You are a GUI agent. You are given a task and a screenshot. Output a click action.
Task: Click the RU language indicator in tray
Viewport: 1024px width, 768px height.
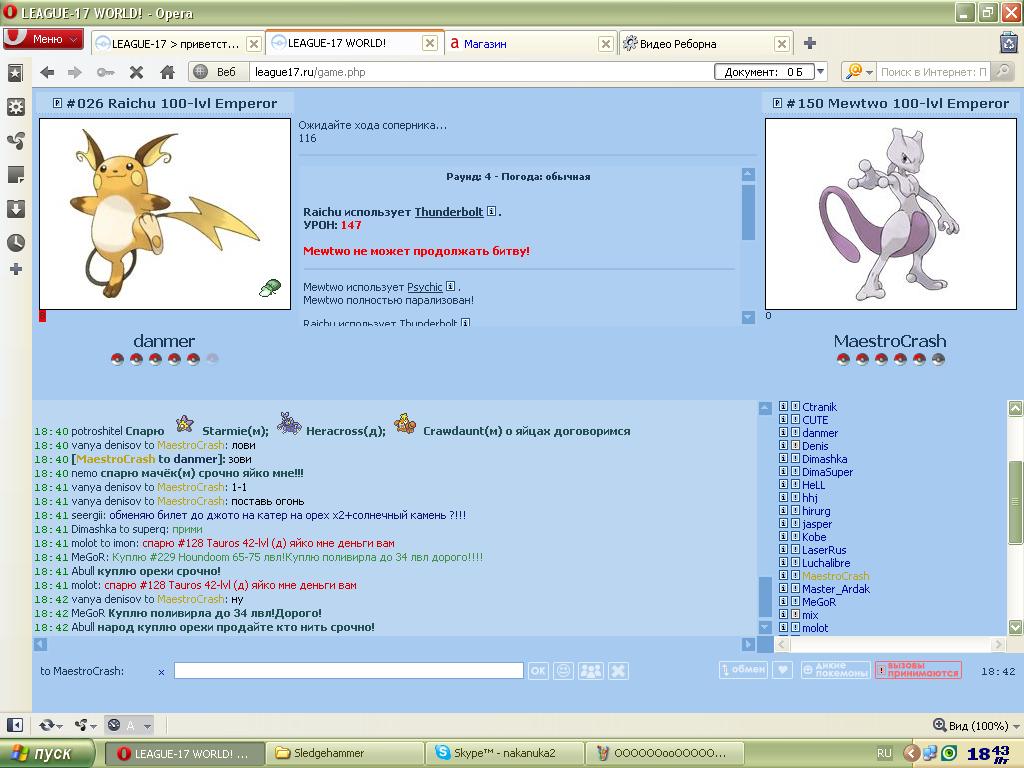pyautogui.click(x=884, y=754)
